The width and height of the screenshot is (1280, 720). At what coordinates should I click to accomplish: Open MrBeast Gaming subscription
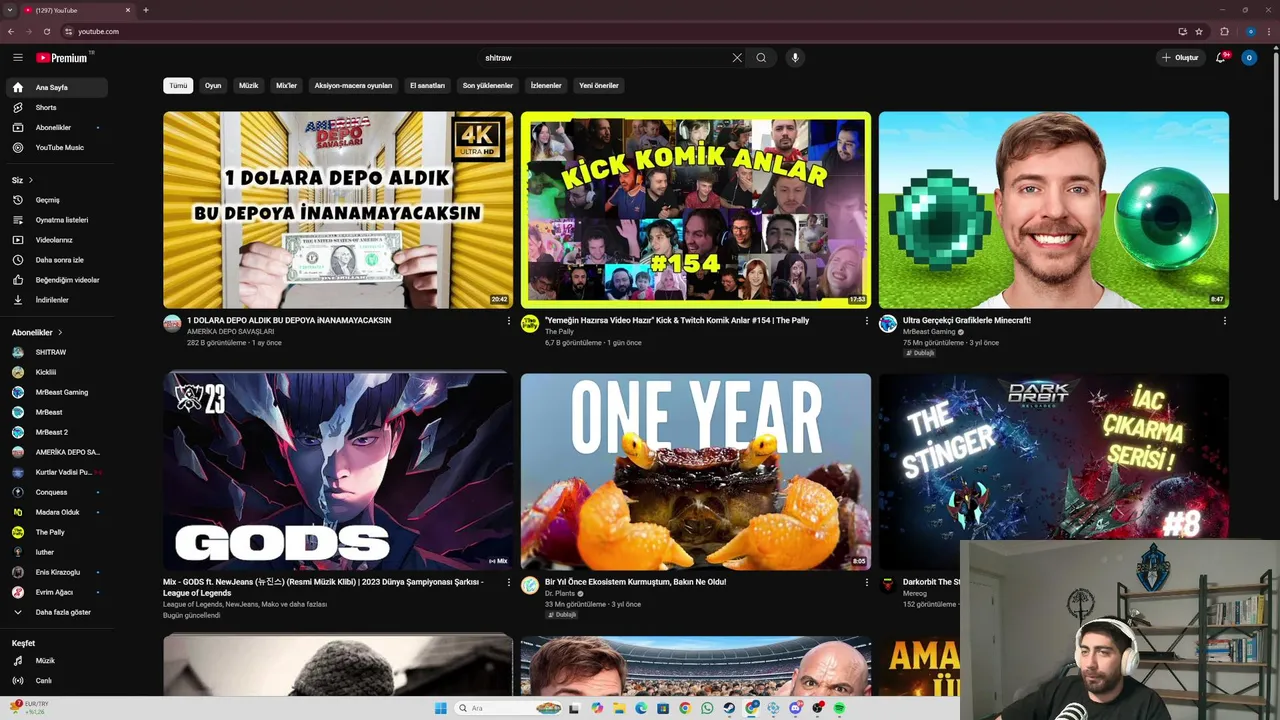58,392
